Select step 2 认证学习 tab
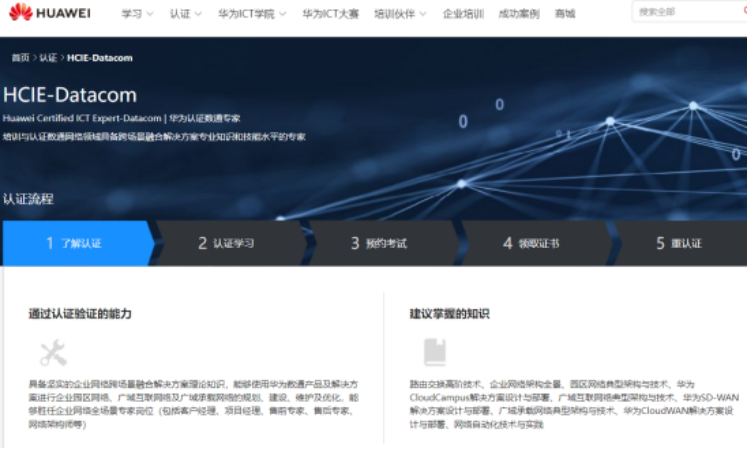This screenshot has width=747, height=449. pyautogui.click(x=231, y=243)
